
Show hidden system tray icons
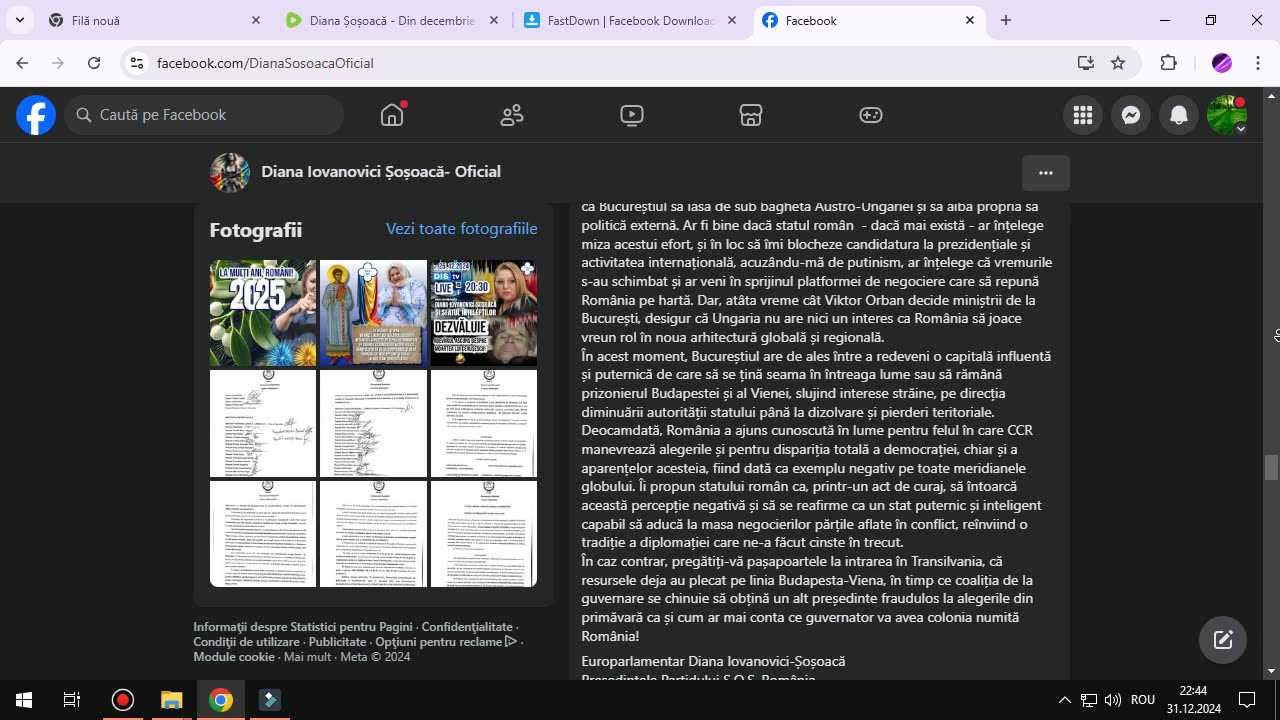pyautogui.click(x=1064, y=700)
